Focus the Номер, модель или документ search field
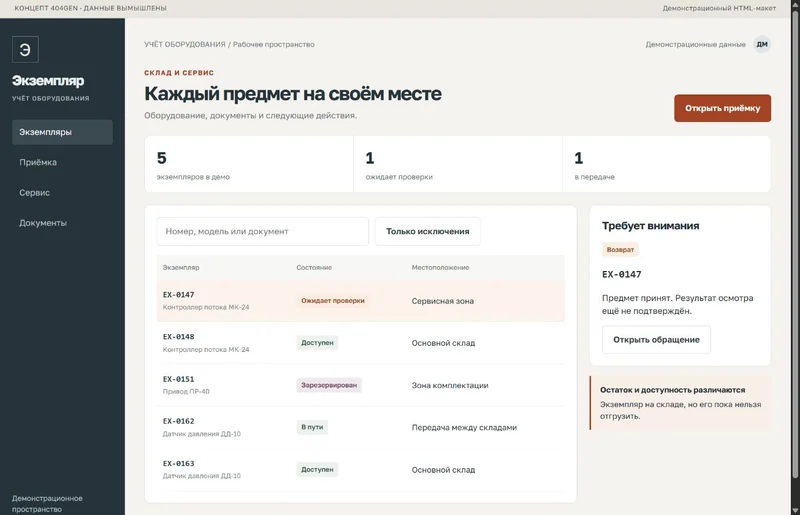800x515 pixels. (262, 231)
